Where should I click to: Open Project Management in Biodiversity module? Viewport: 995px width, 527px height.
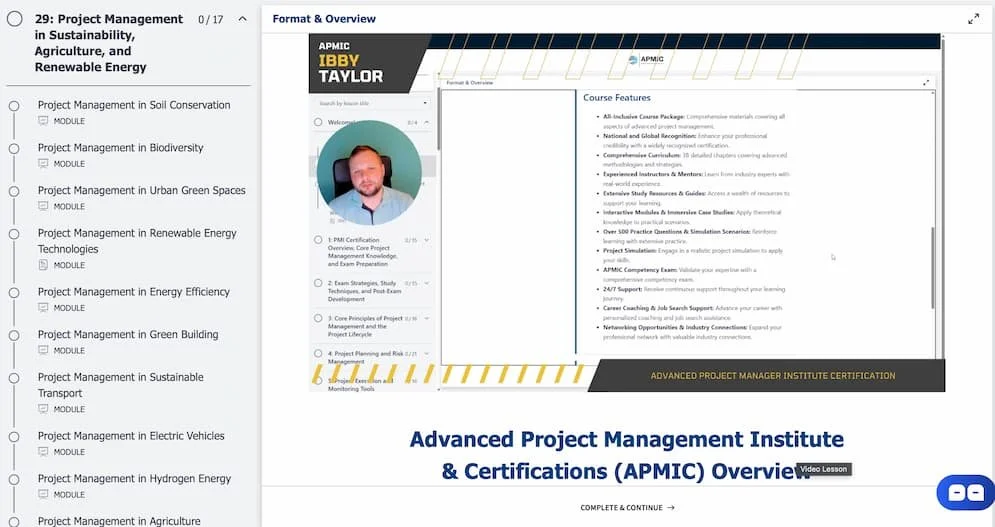[x=121, y=147]
